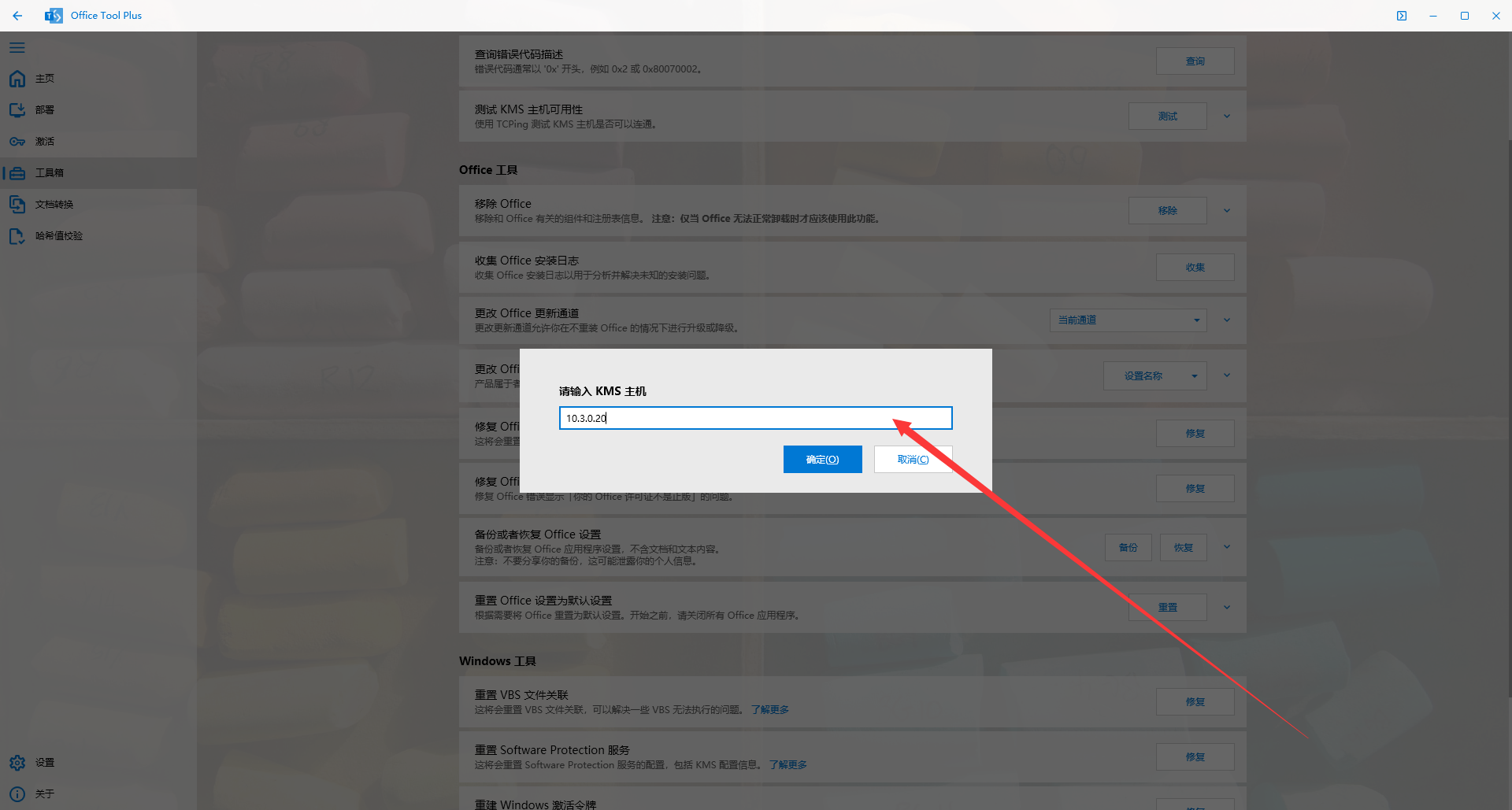Click the 请输入 KMS 主机 dialog label
The image size is (1512, 810).
click(602, 391)
